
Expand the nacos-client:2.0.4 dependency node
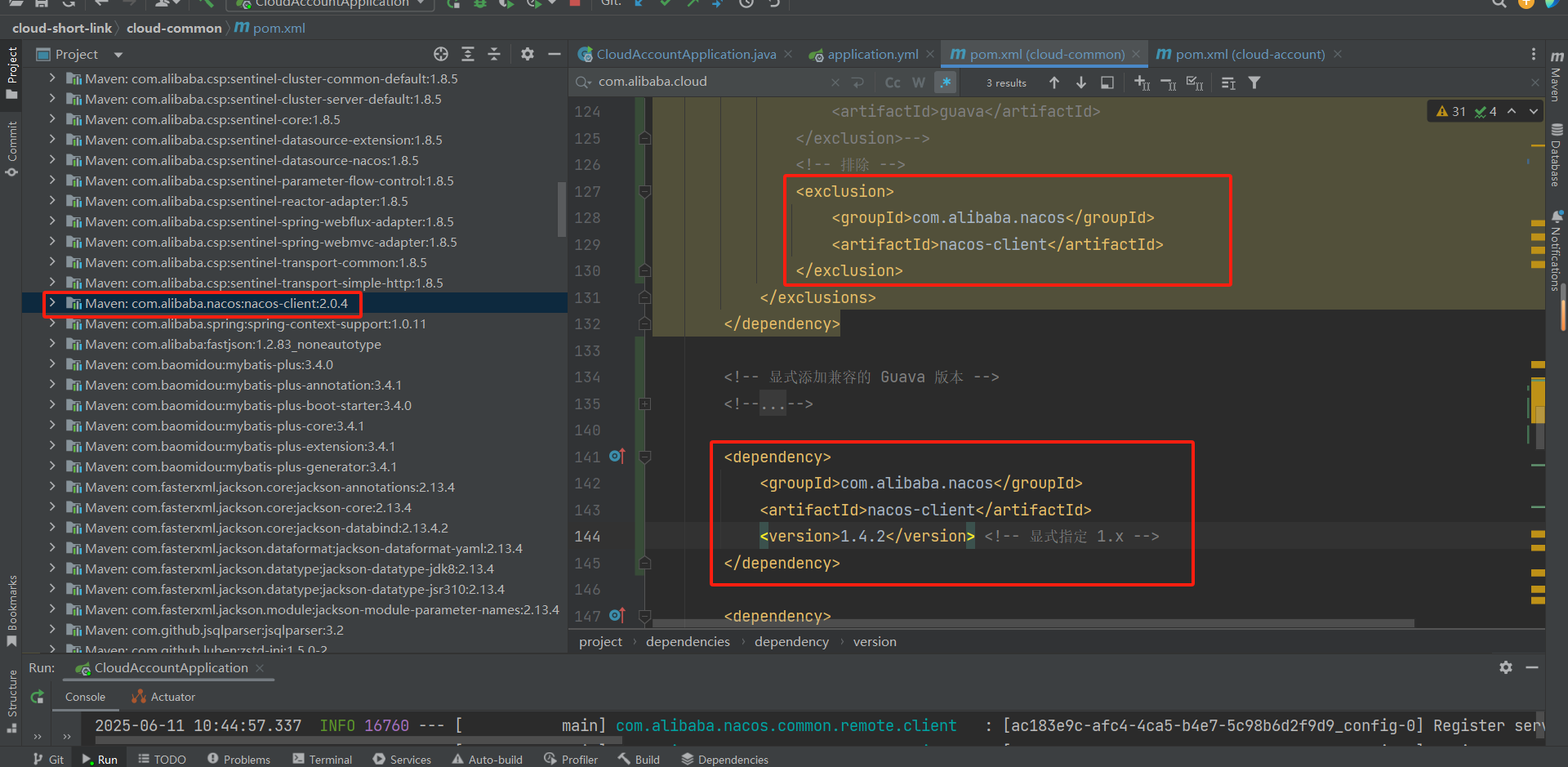tap(52, 303)
